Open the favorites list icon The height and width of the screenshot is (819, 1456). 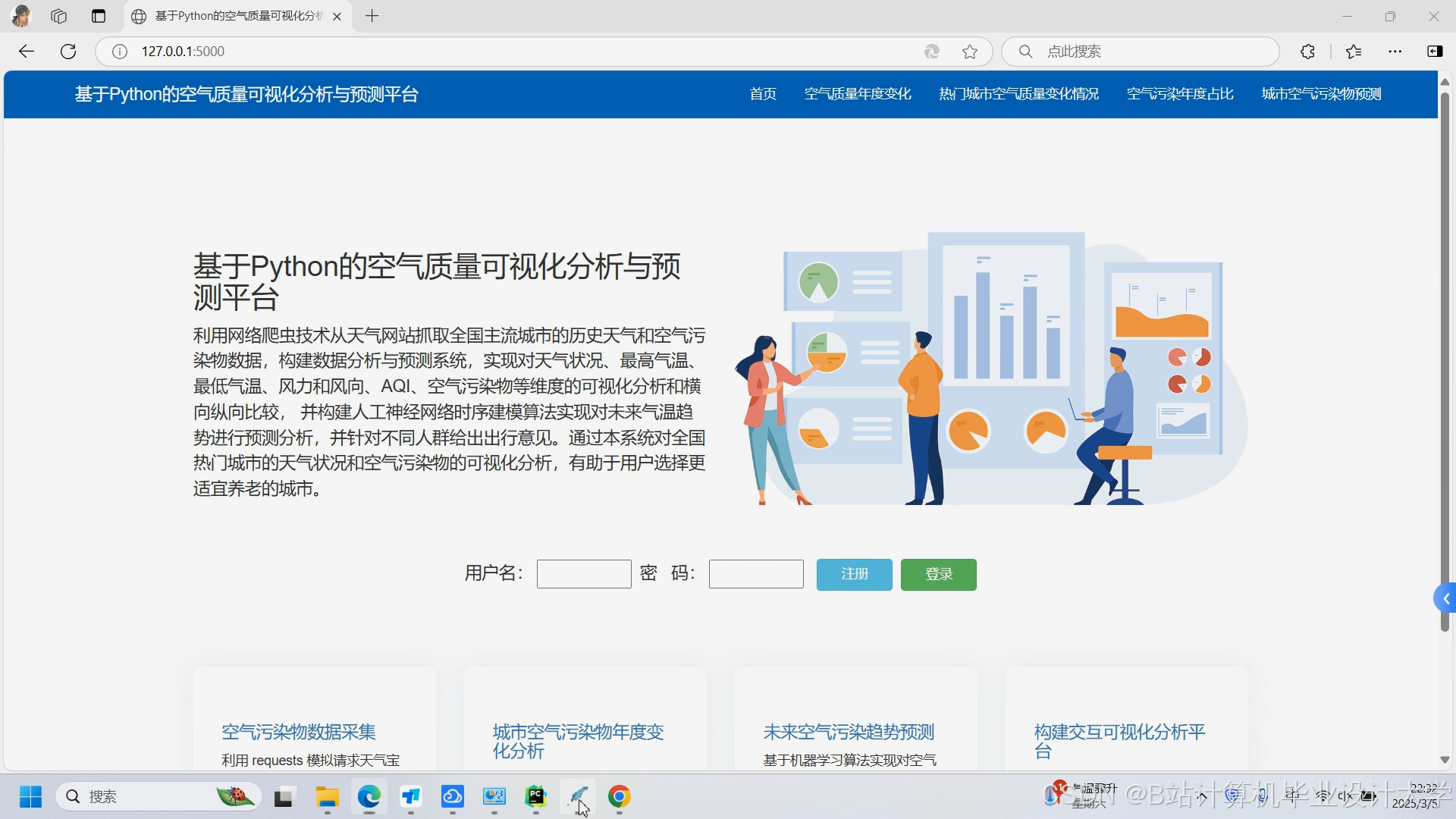click(x=1354, y=52)
